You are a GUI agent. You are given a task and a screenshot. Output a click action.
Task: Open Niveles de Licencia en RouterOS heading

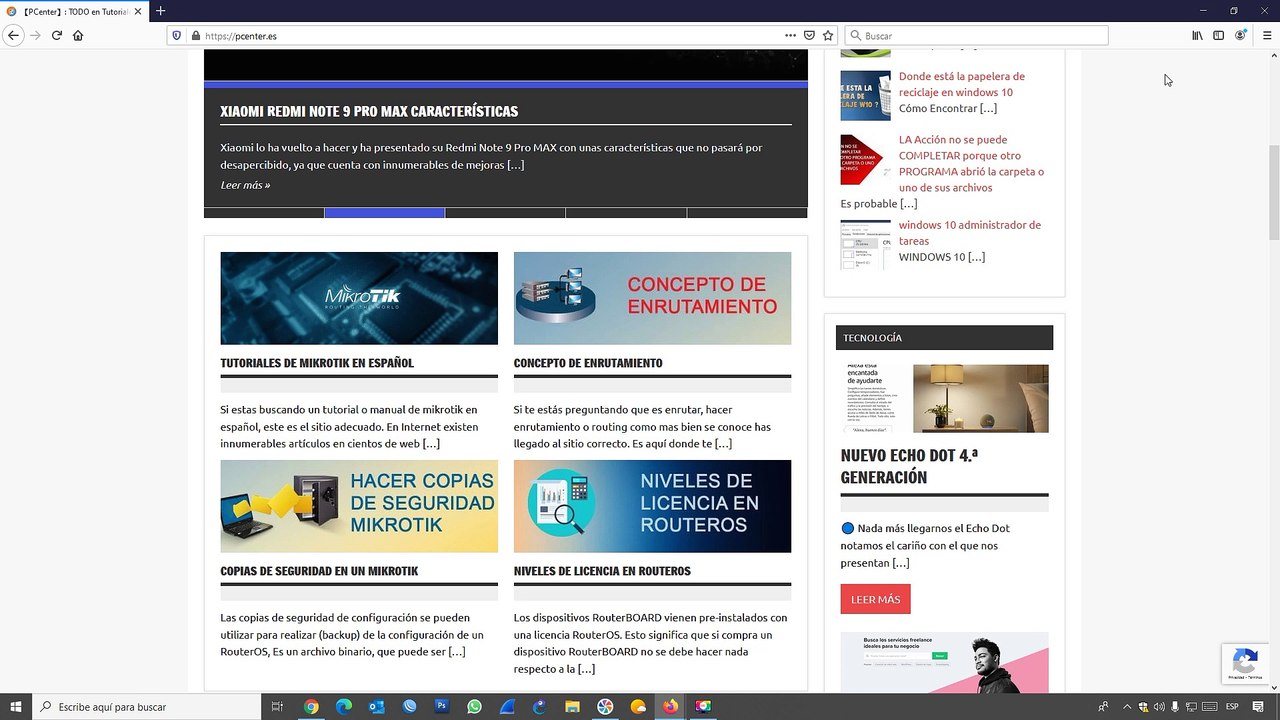[602, 571]
